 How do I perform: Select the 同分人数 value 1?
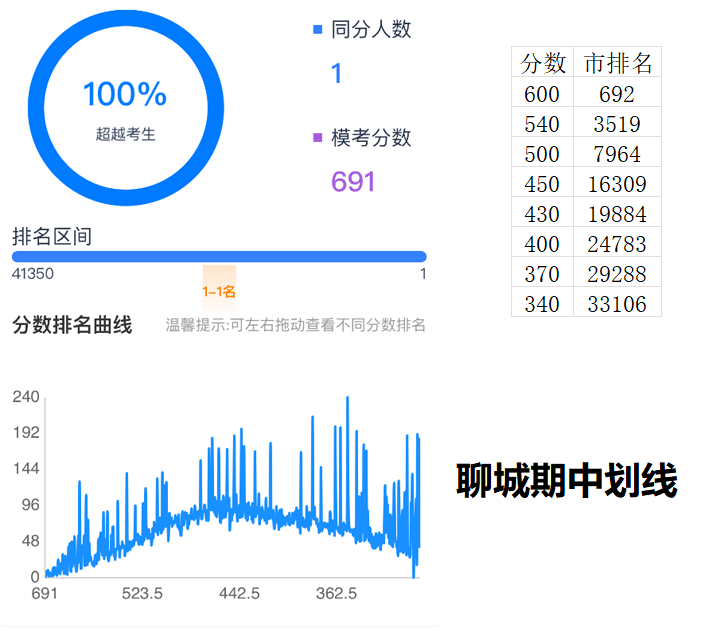[337, 73]
